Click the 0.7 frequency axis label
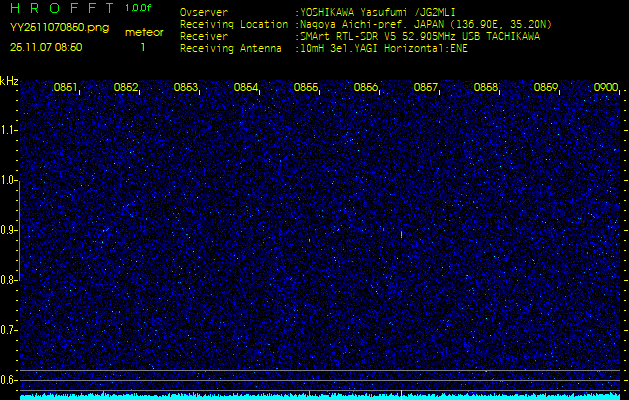This screenshot has width=629, height=400. click(9, 329)
